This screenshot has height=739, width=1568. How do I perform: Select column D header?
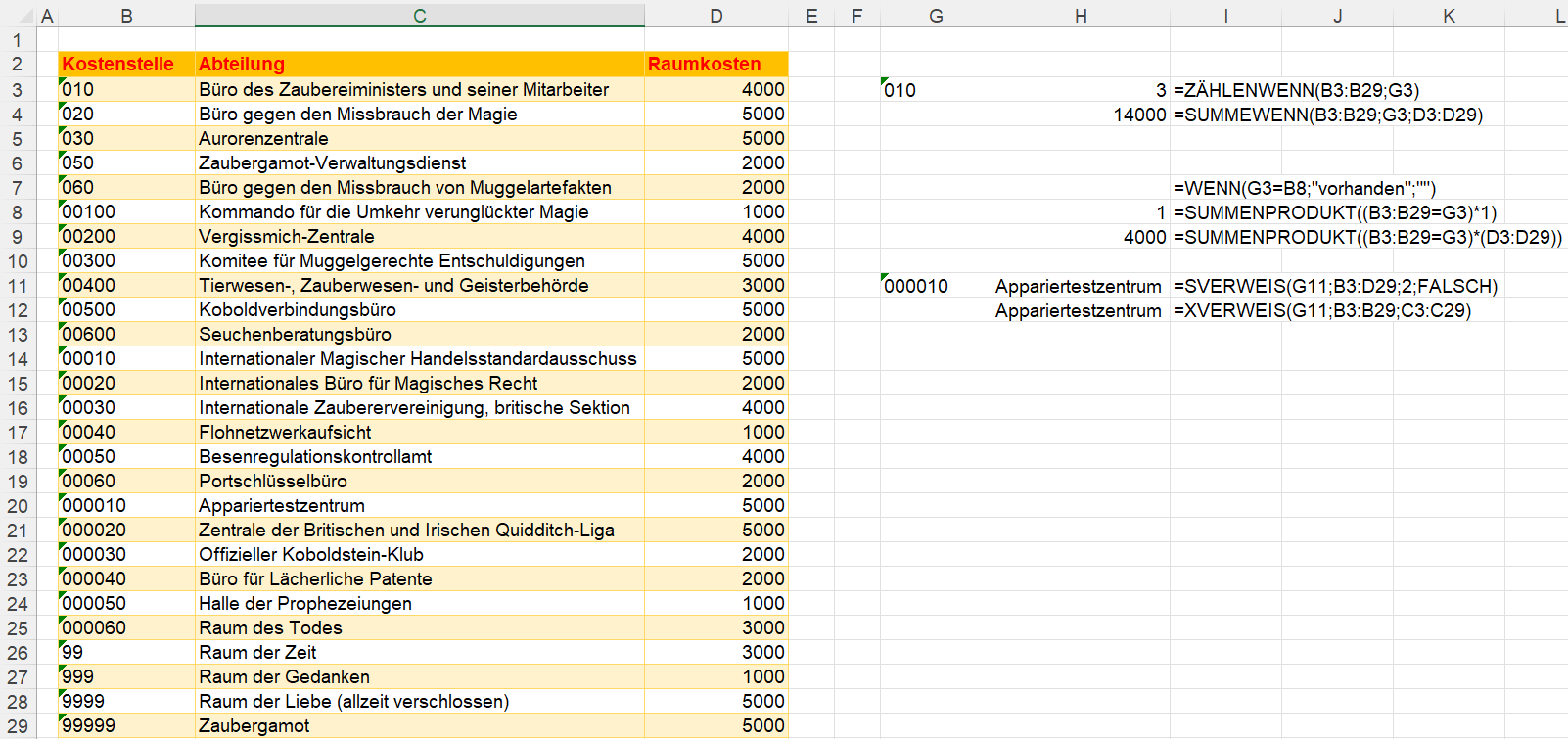(715, 16)
